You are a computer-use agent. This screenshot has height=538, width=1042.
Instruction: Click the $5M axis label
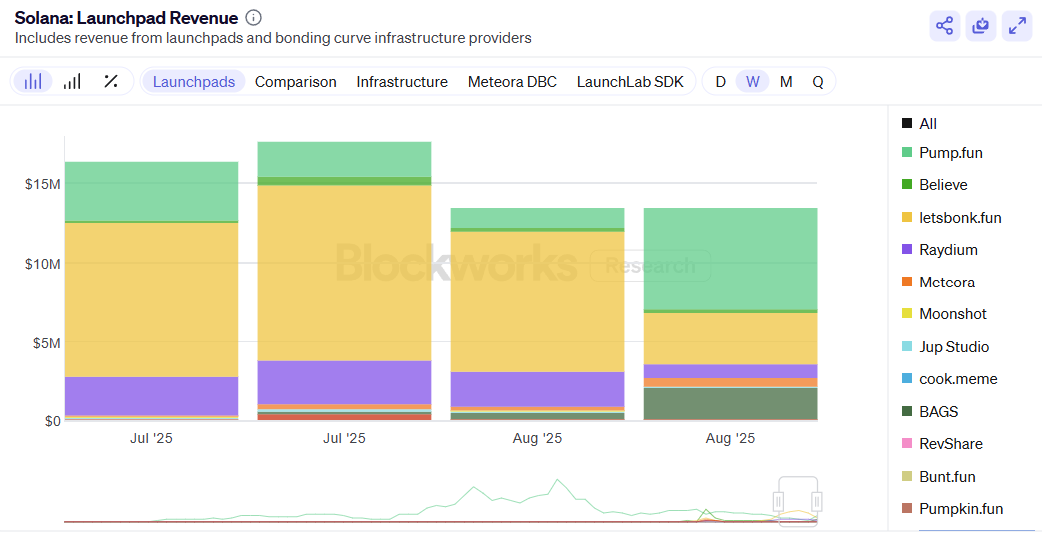coord(46,343)
